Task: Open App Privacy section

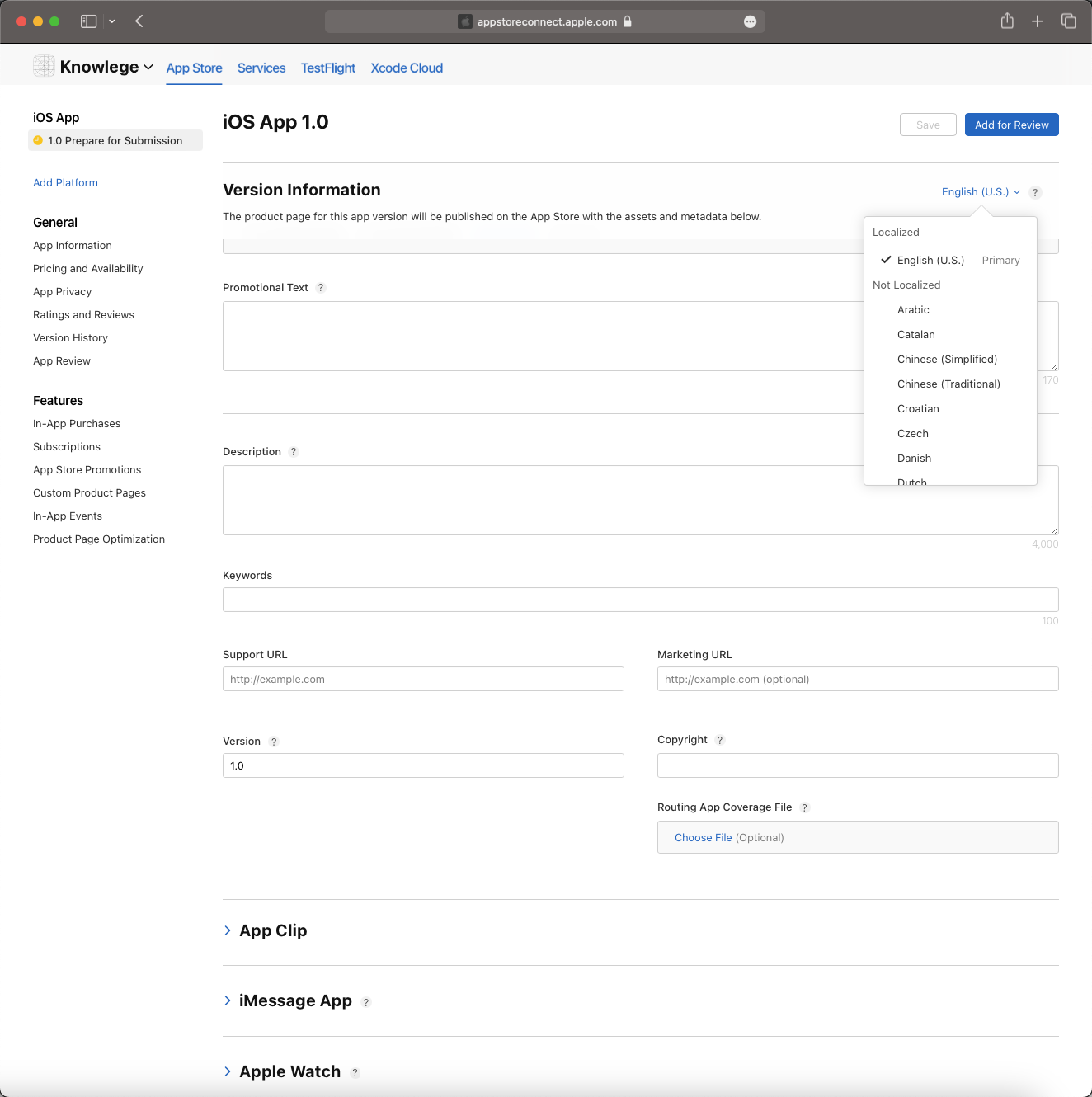Action: coord(63,292)
